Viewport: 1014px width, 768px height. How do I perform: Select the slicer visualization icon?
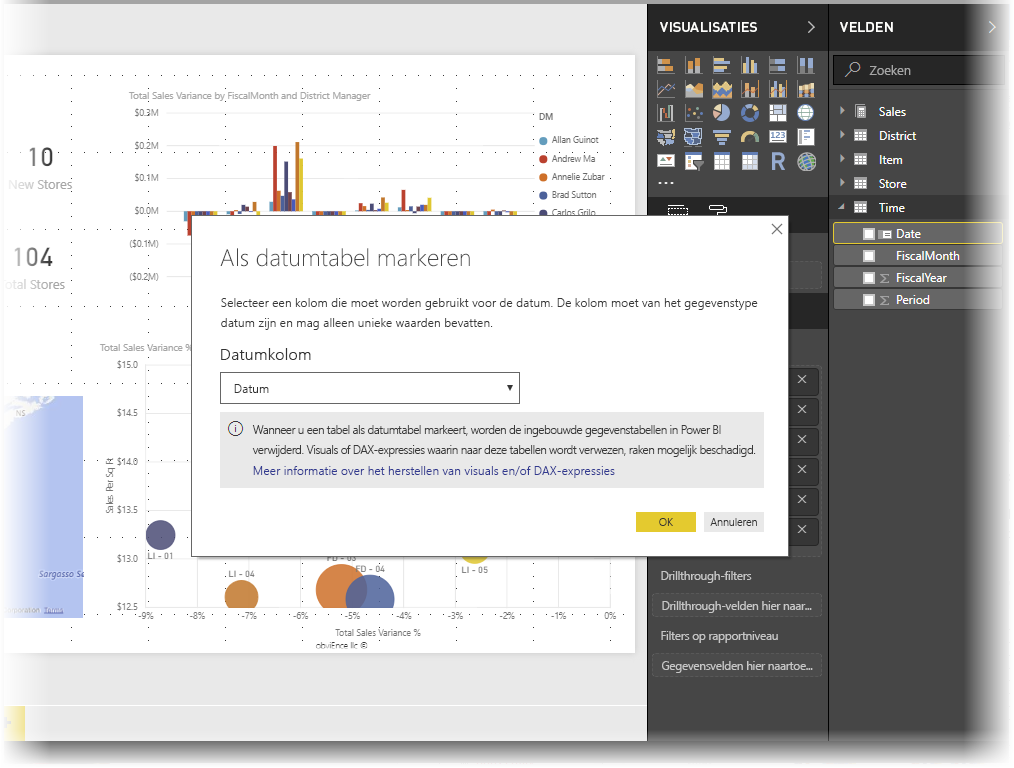pyautogui.click(x=692, y=161)
